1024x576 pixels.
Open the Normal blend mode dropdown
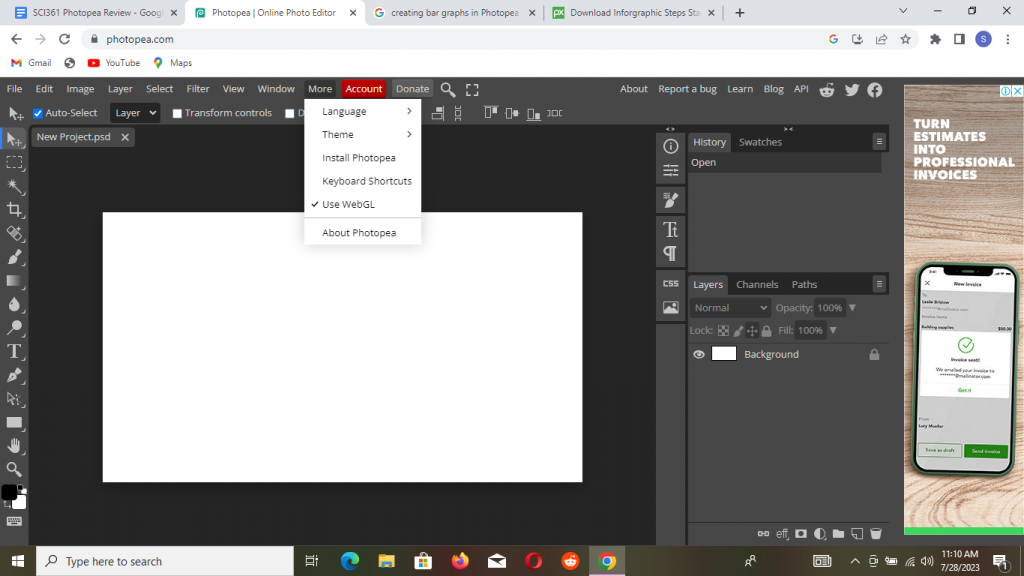pos(730,308)
